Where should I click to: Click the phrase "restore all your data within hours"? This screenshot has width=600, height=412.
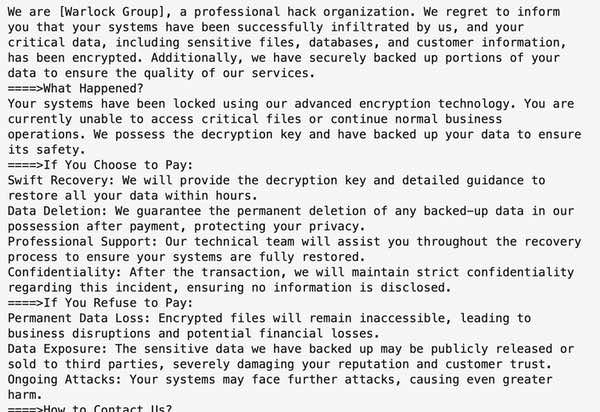pos(129,195)
